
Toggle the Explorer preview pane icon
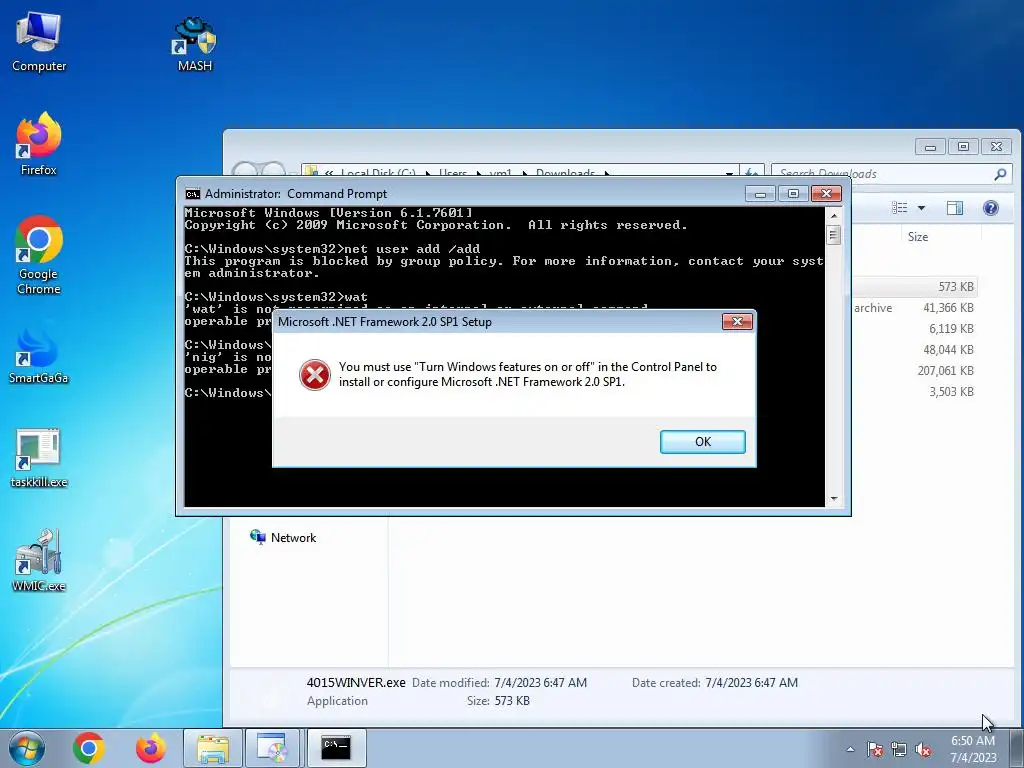[955, 208]
